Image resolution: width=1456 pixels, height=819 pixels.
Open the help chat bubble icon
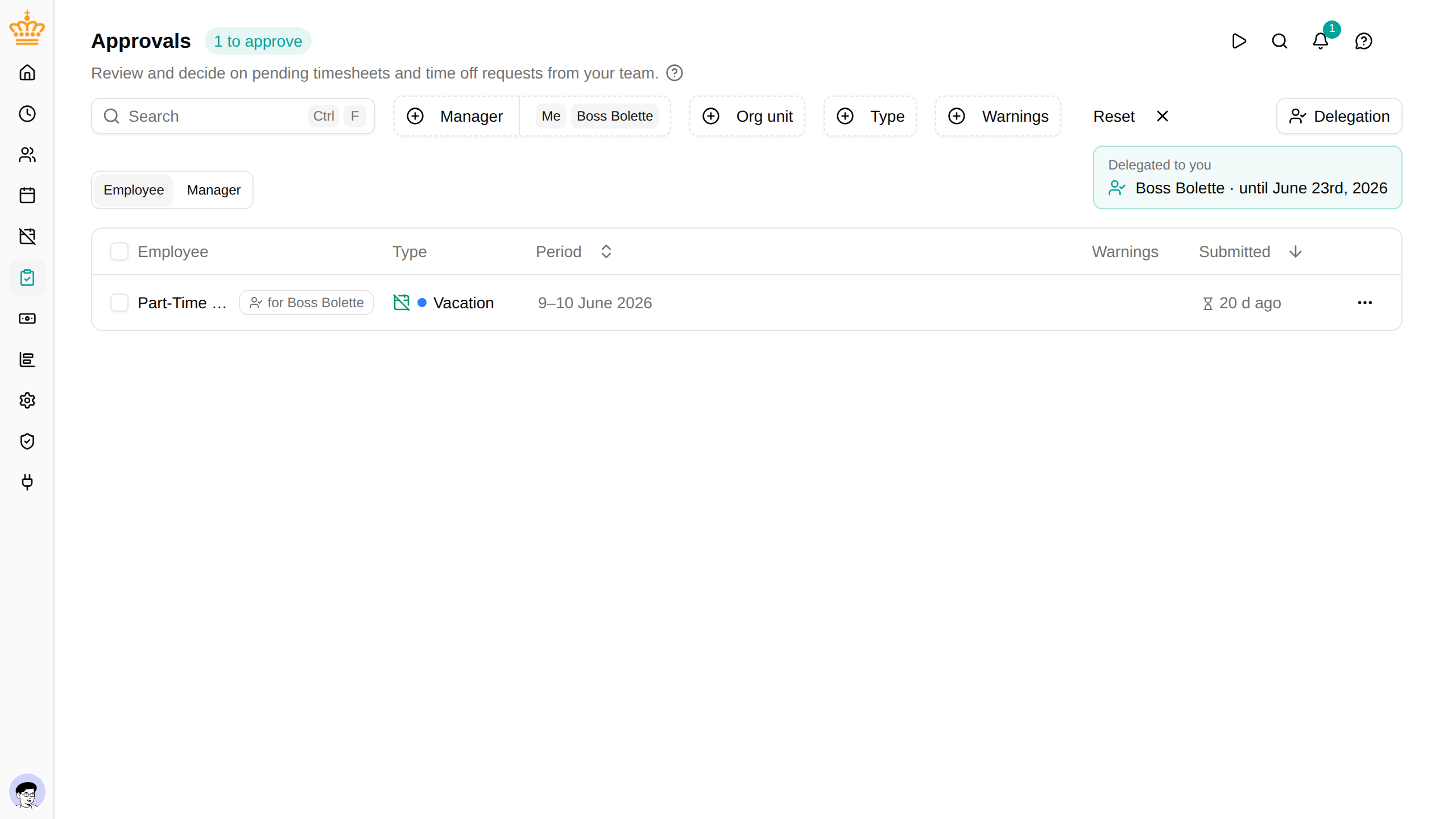tap(1364, 41)
